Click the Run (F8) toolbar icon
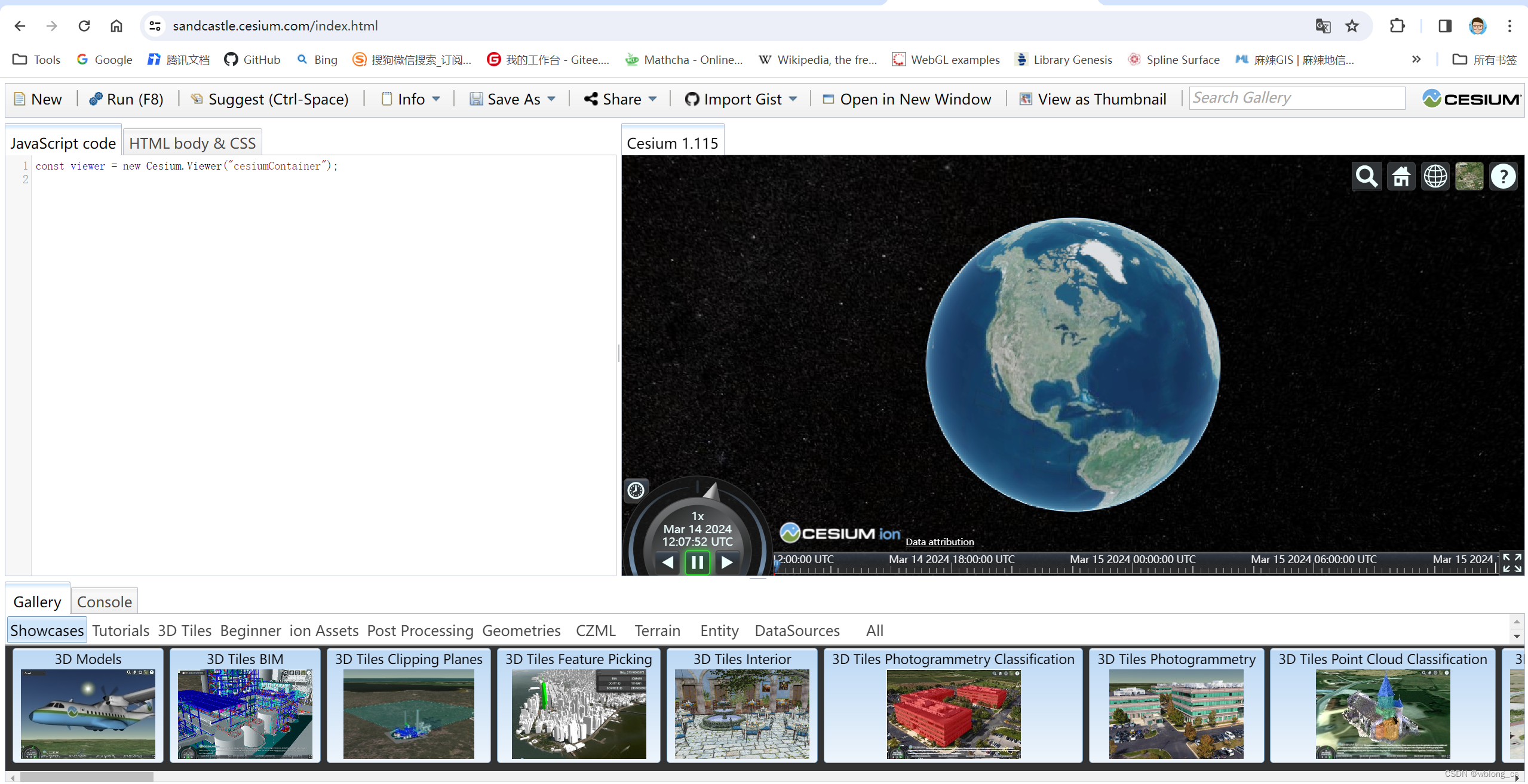The width and height of the screenshot is (1528, 784). coord(97,99)
